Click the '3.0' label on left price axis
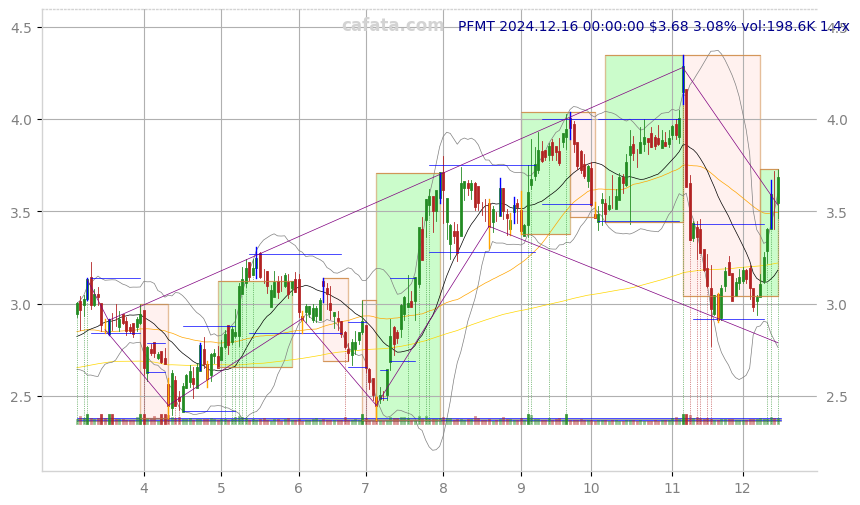This screenshot has width=860, height=505. point(22,304)
